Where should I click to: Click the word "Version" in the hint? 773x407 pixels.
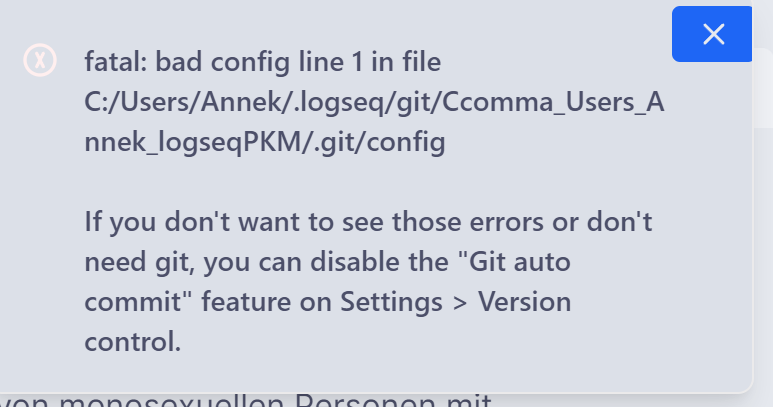pyautogui.click(x=525, y=301)
